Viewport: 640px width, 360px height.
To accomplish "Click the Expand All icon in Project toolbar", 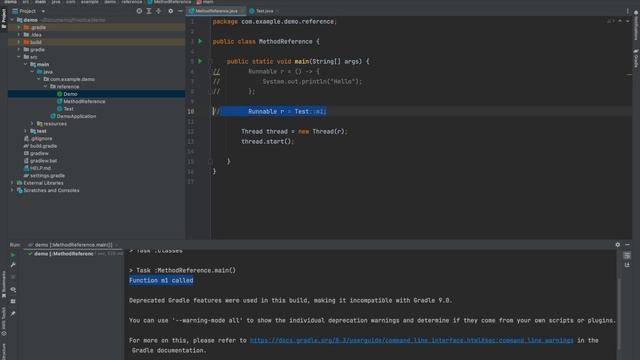I will (149, 11).
